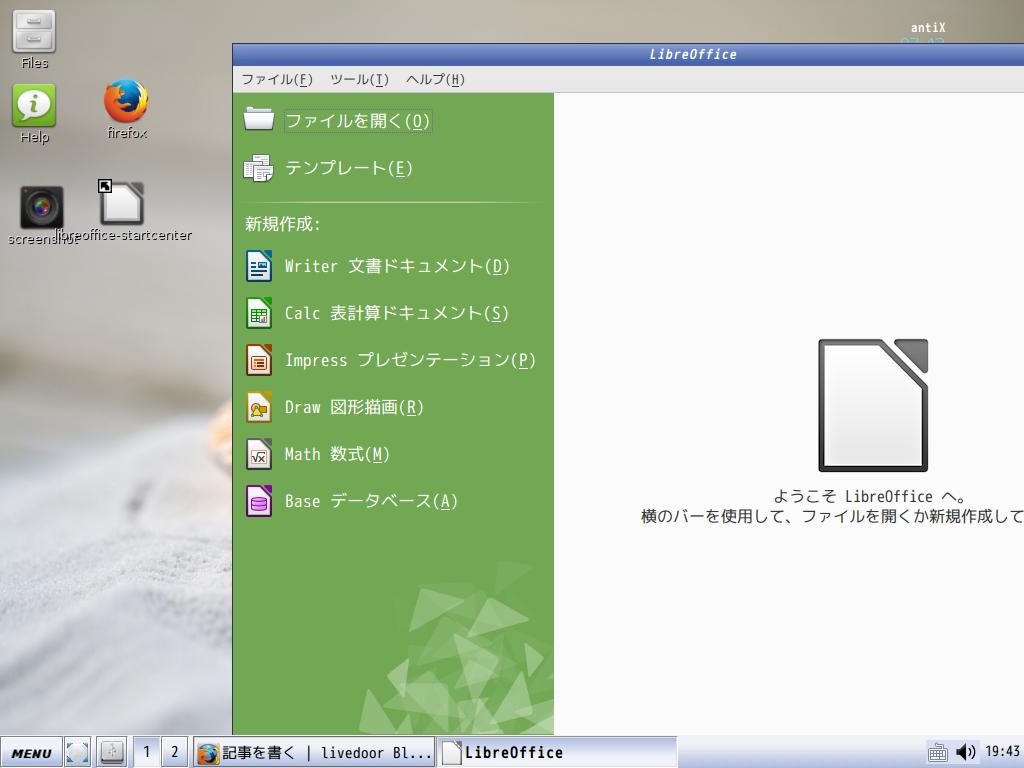This screenshot has height=768, width=1024.
Task: Create a Writer 文書ドキュメント
Action: (x=397, y=266)
